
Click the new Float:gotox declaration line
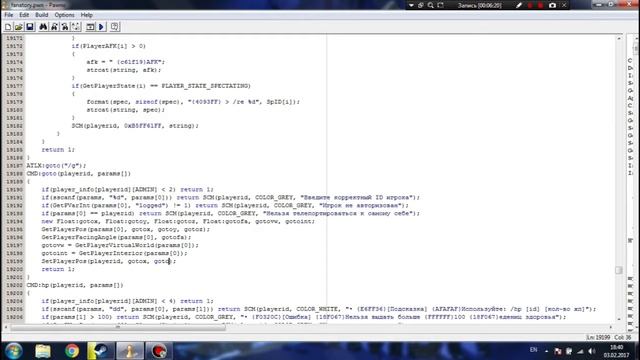[x=178, y=221]
